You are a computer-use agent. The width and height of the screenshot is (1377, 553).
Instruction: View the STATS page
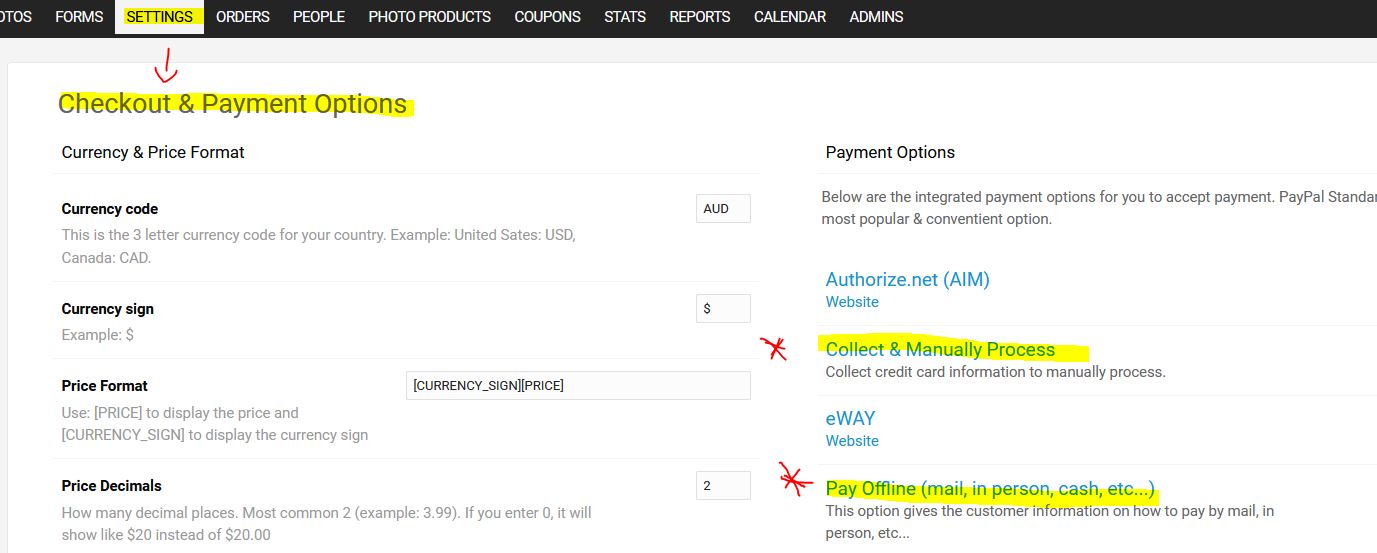click(x=625, y=17)
